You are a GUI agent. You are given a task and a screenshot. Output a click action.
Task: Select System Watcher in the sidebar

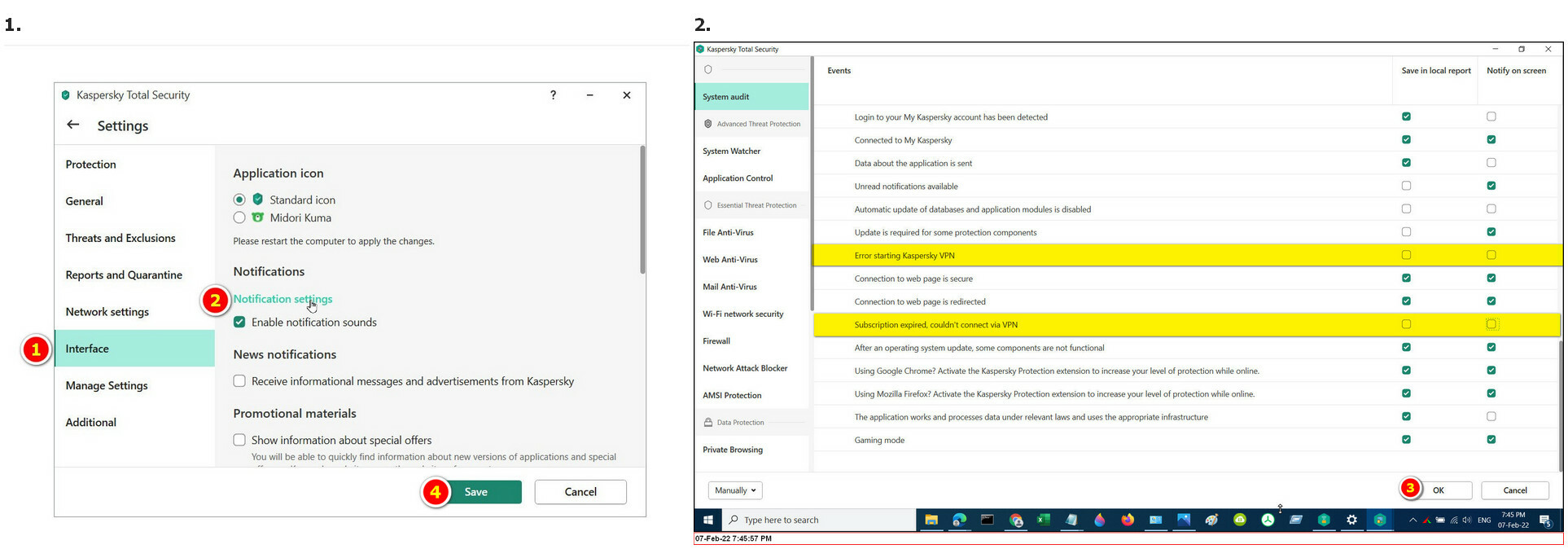tap(751, 151)
